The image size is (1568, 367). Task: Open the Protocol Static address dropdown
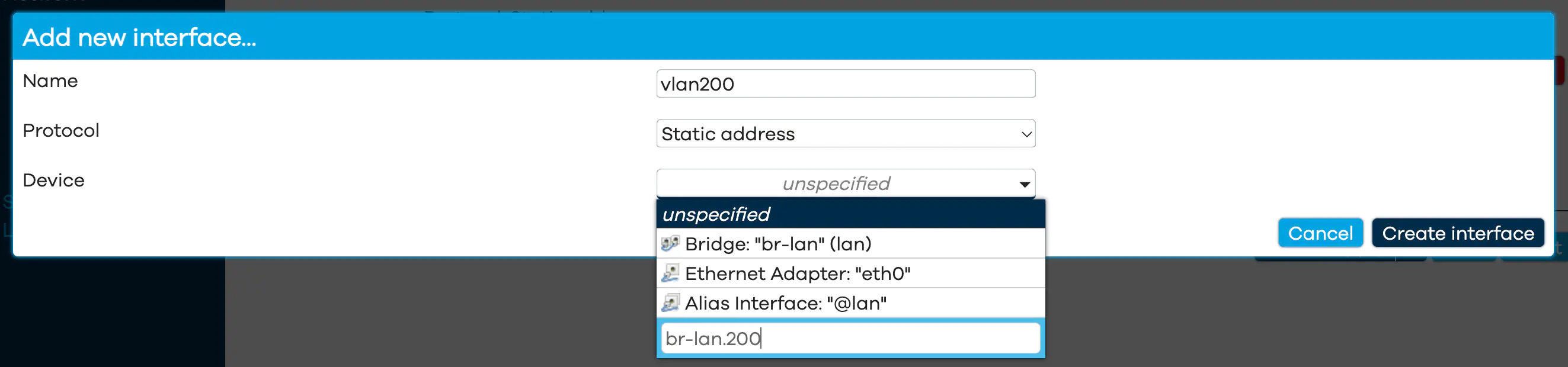pyautogui.click(x=846, y=134)
